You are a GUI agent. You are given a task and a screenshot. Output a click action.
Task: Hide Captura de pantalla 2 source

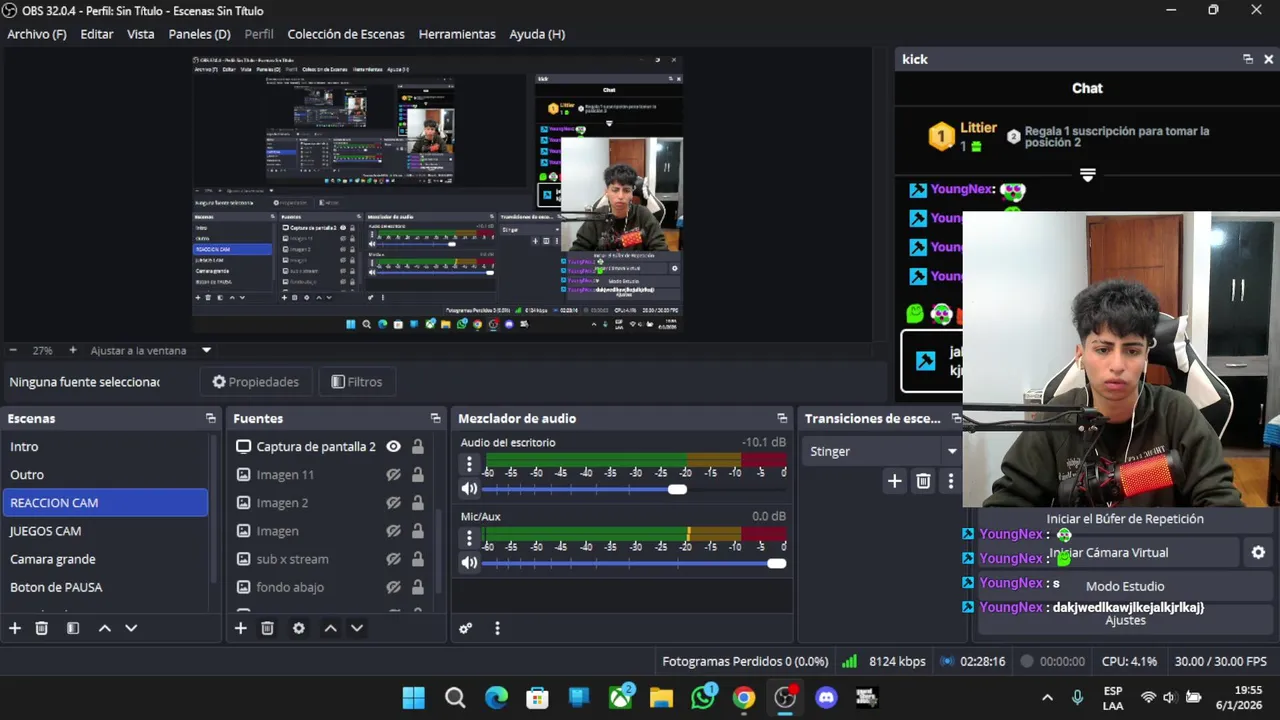coord(393,447)
